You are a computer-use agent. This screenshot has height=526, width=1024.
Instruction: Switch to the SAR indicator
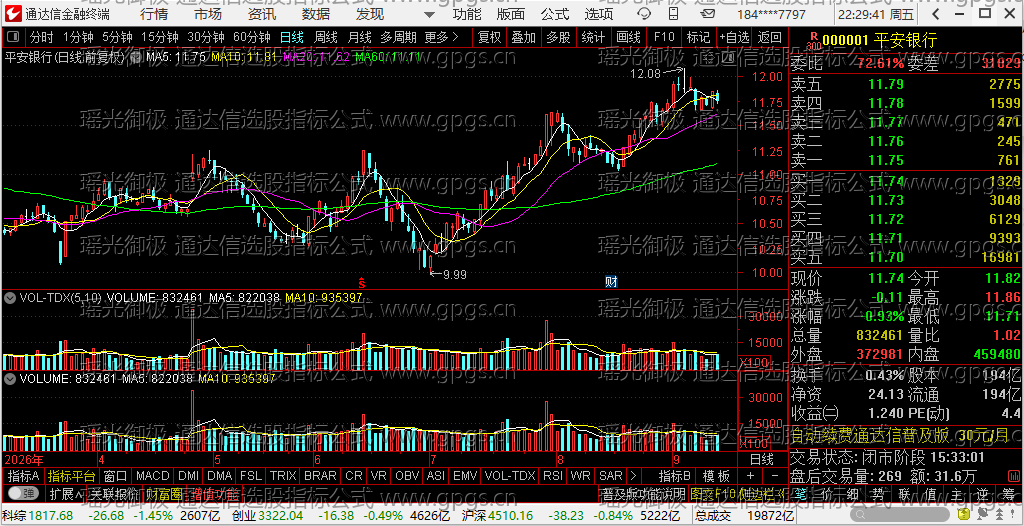611,476
